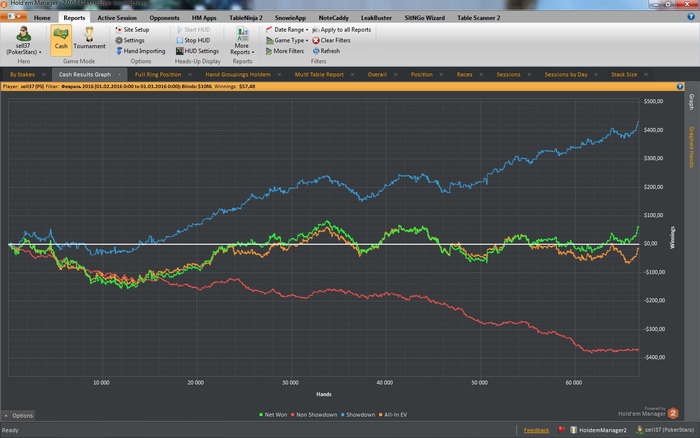Open the Home ribbon tab
The height and width of the screenshot is (438, 700).
pyautogui.click(x=42, y=18)
